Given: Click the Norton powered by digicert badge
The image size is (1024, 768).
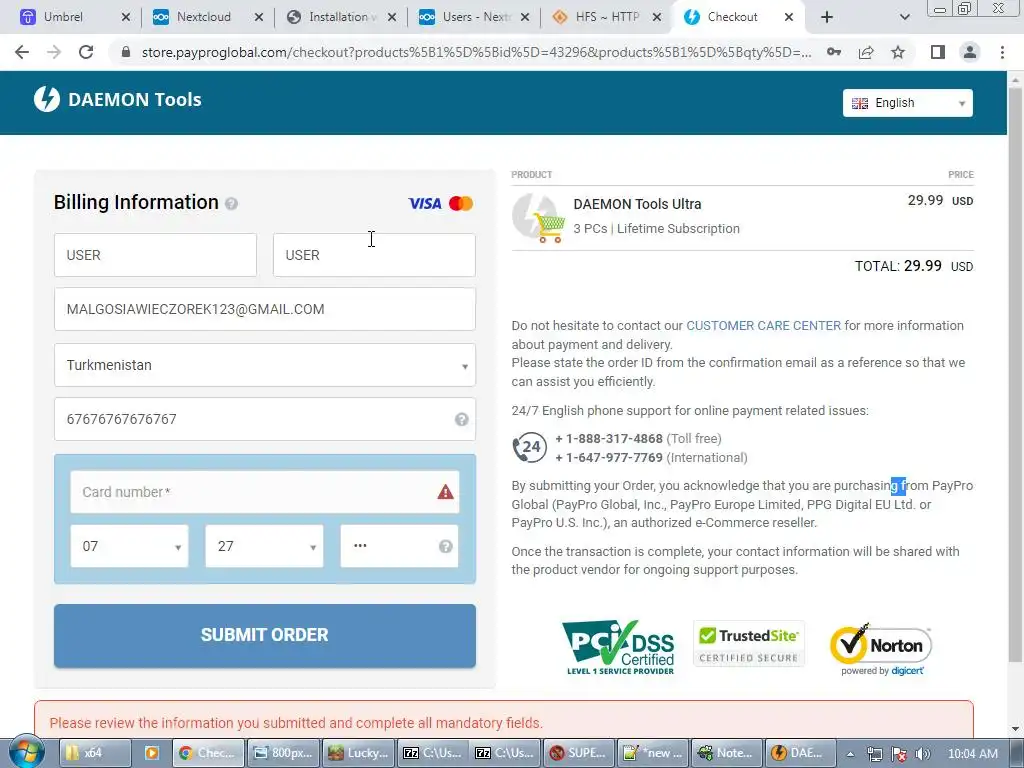Looking at the screenshot, I should pos(881,649).
